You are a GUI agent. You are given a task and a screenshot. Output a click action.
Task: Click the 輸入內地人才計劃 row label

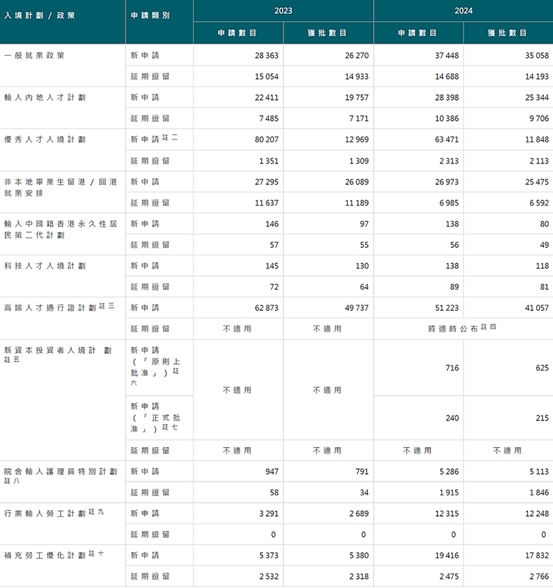[45, 98]
